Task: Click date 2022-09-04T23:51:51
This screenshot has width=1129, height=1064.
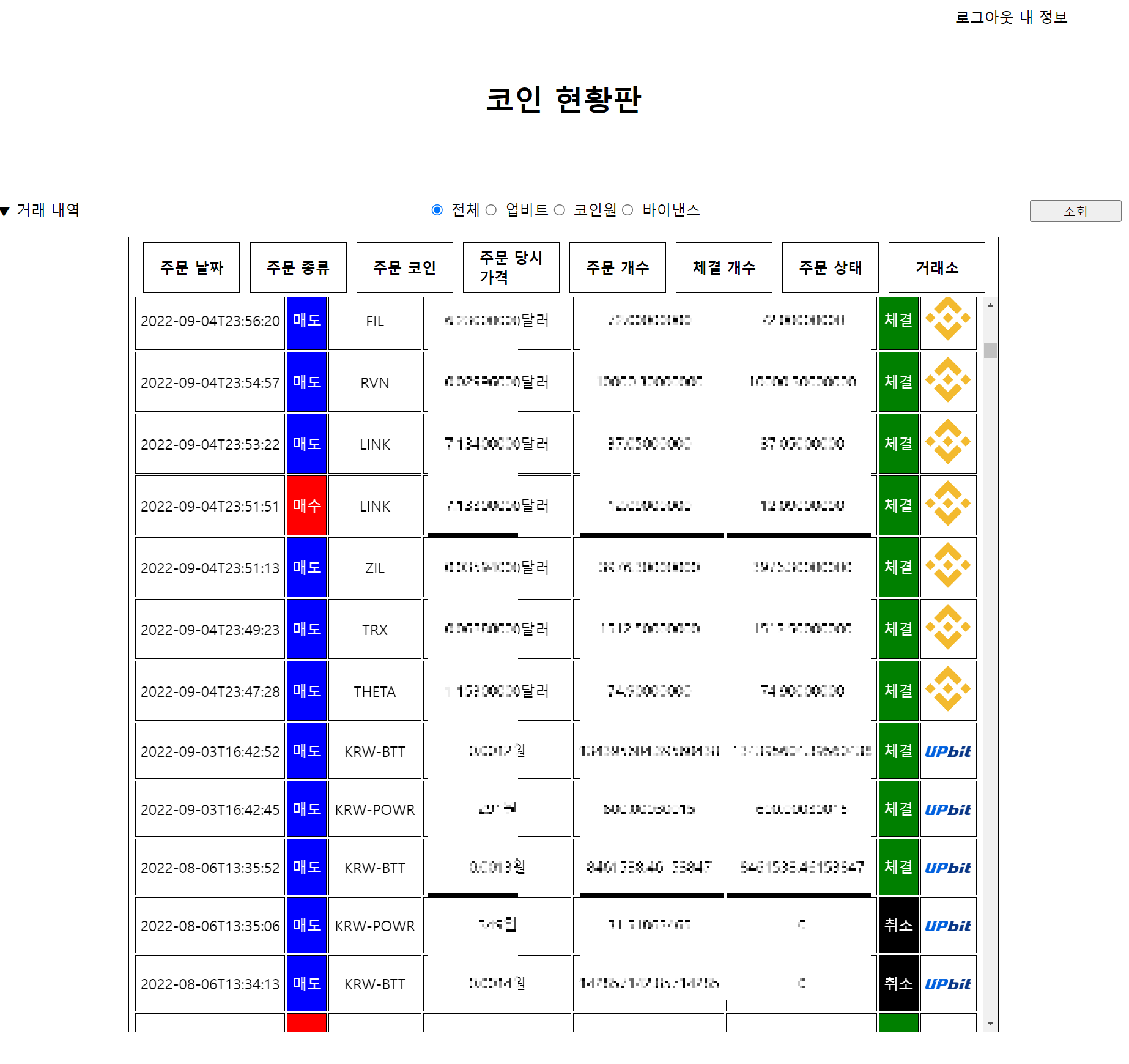Action: tap(210, 507)
